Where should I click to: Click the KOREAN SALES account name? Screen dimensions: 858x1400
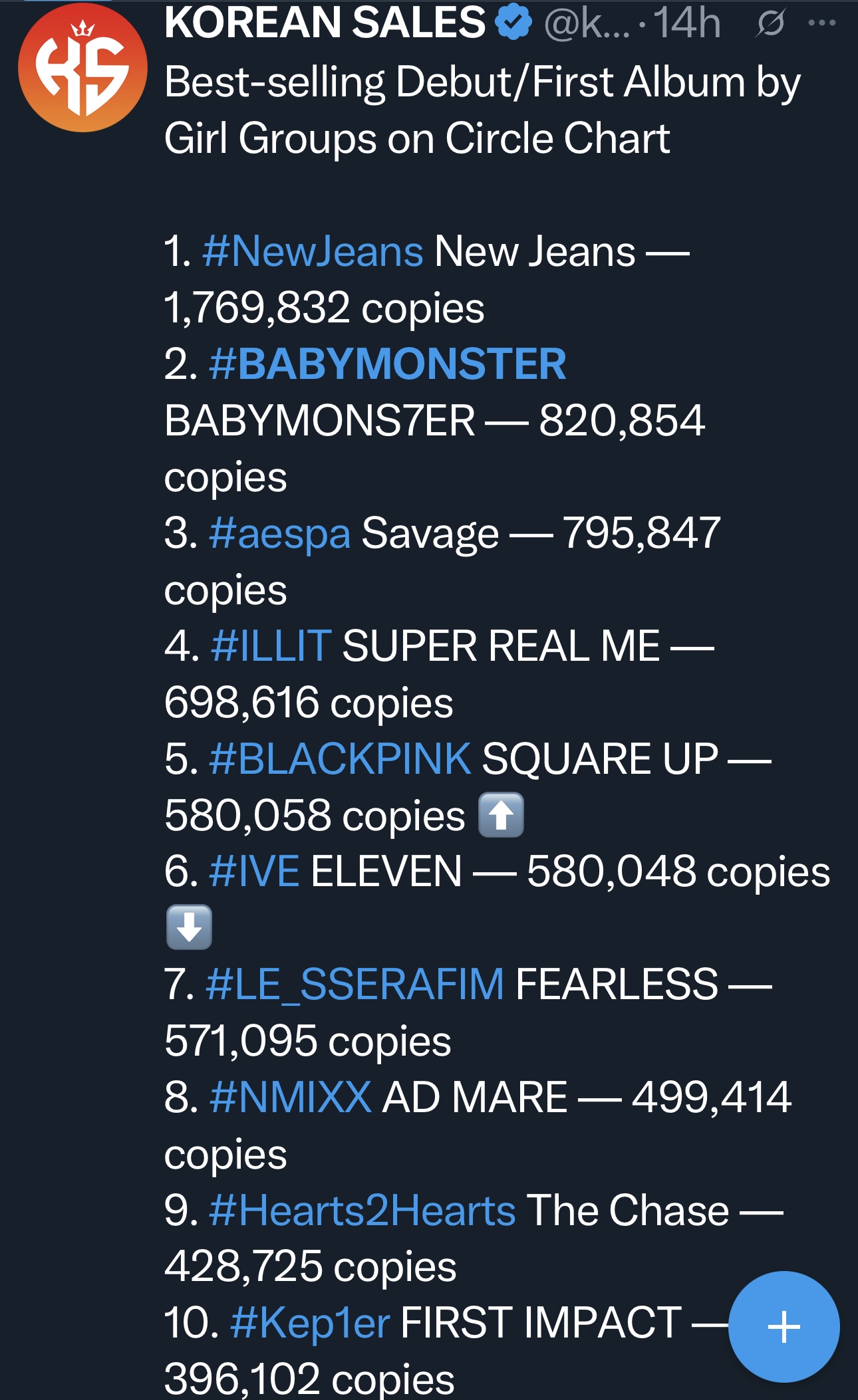click(x=325, y=23)
